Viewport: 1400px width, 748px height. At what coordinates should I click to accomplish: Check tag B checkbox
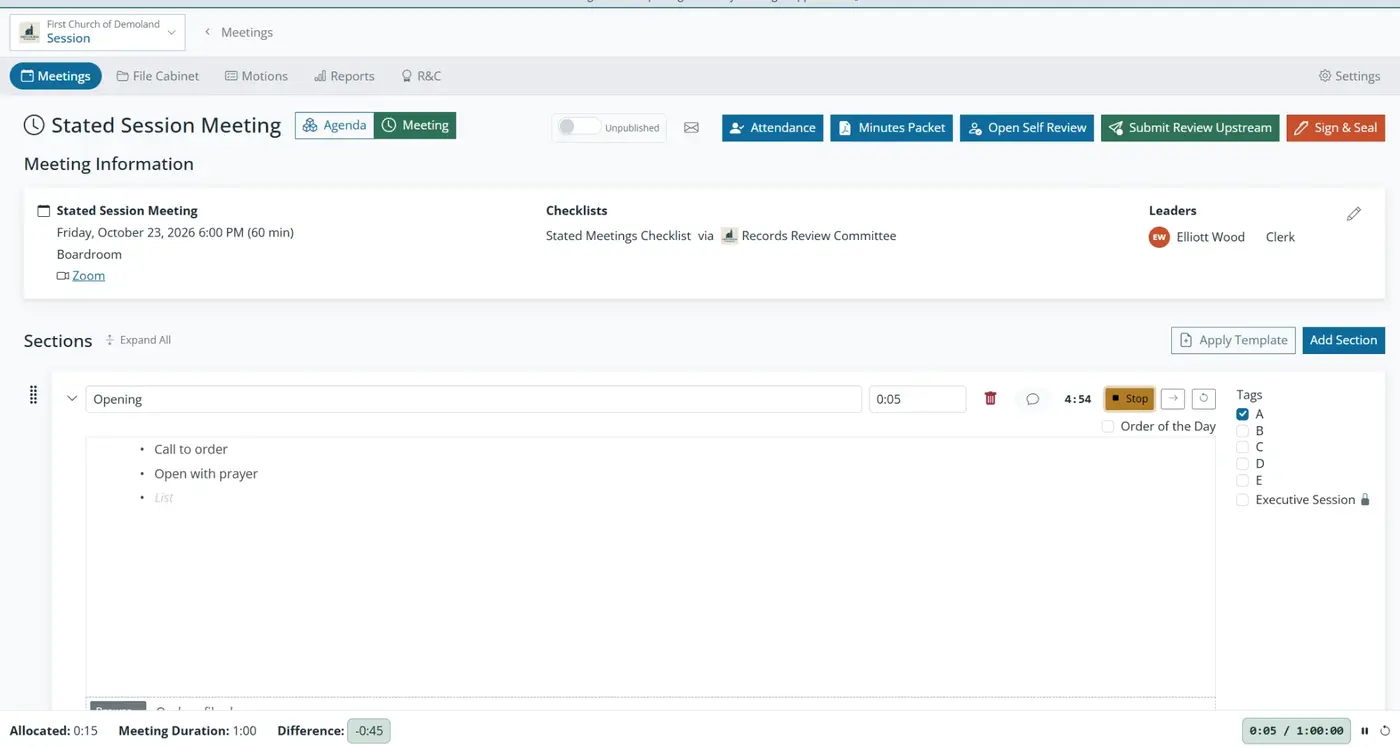click(1242, 431)
